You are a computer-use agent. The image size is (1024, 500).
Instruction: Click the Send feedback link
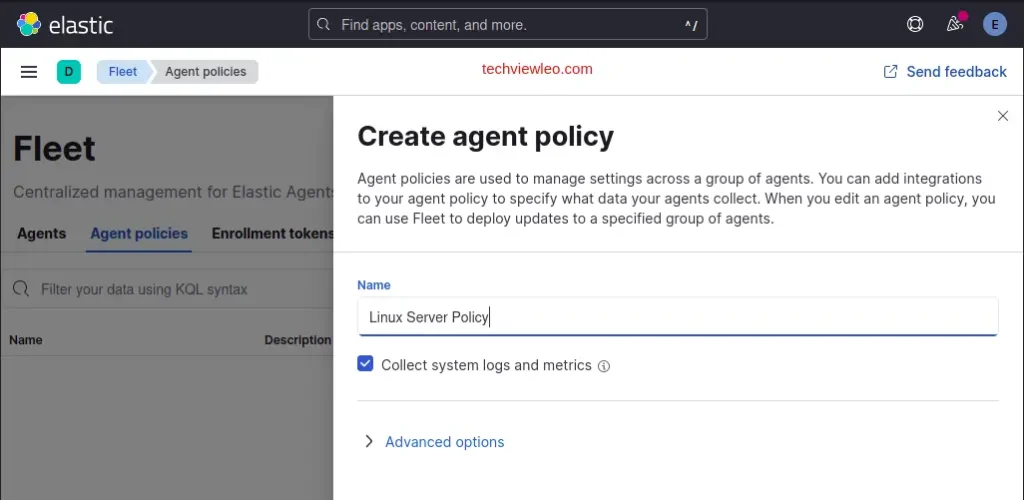pyautogui.click(x=945, y=72)
